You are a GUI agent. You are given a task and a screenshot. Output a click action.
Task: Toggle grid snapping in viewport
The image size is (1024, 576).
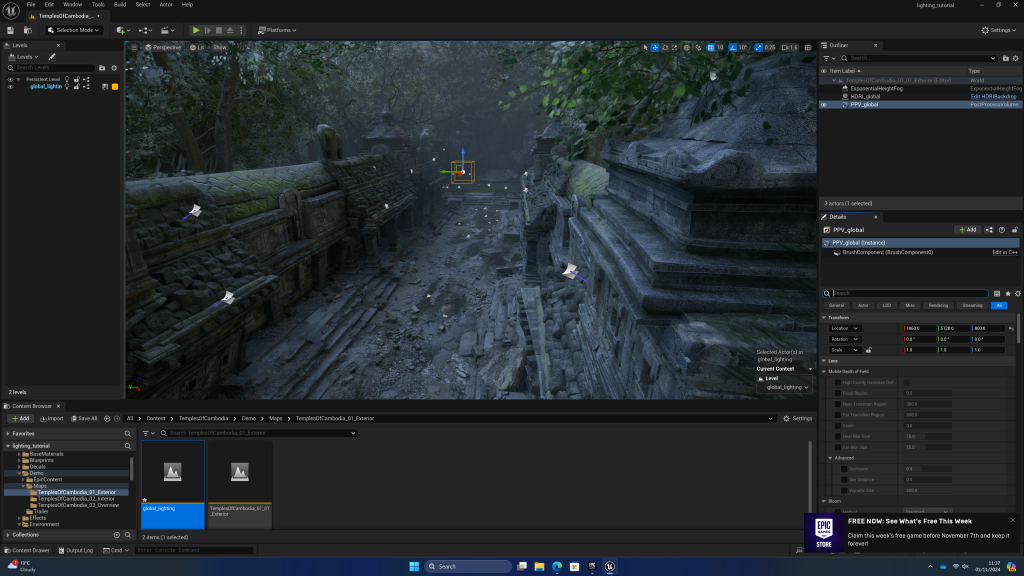(711, 47)
